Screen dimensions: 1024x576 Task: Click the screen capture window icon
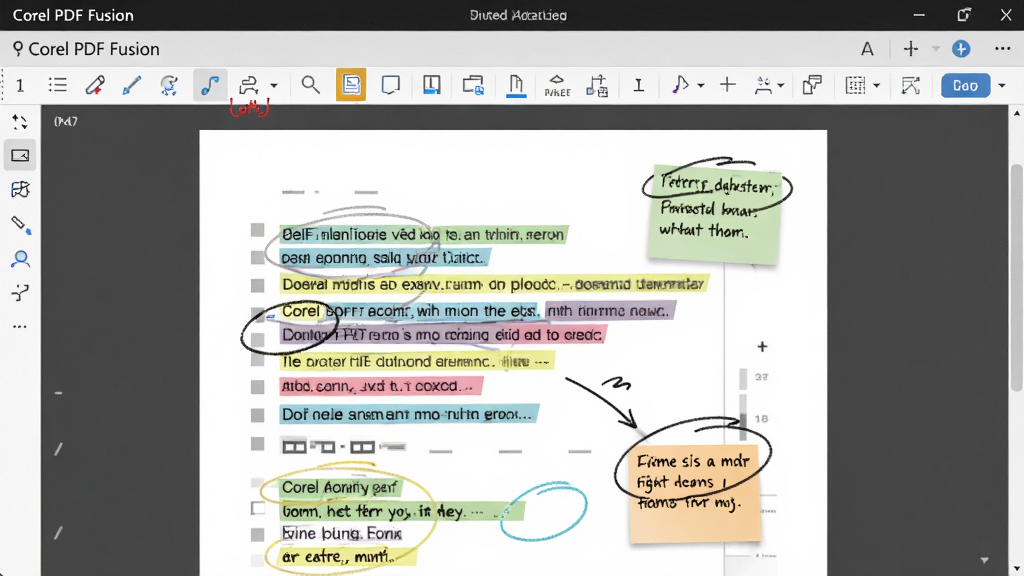473,85
